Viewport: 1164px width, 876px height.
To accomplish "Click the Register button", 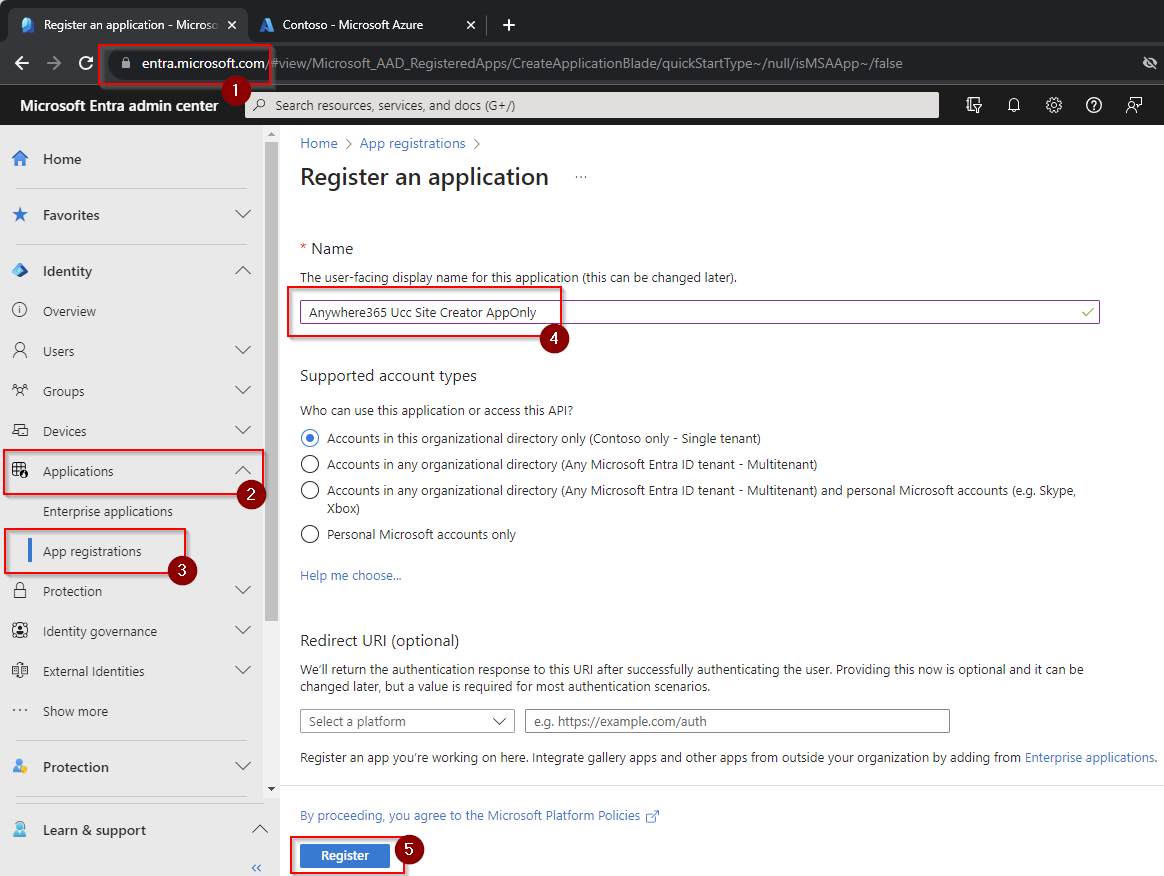I will pos(344,855).
